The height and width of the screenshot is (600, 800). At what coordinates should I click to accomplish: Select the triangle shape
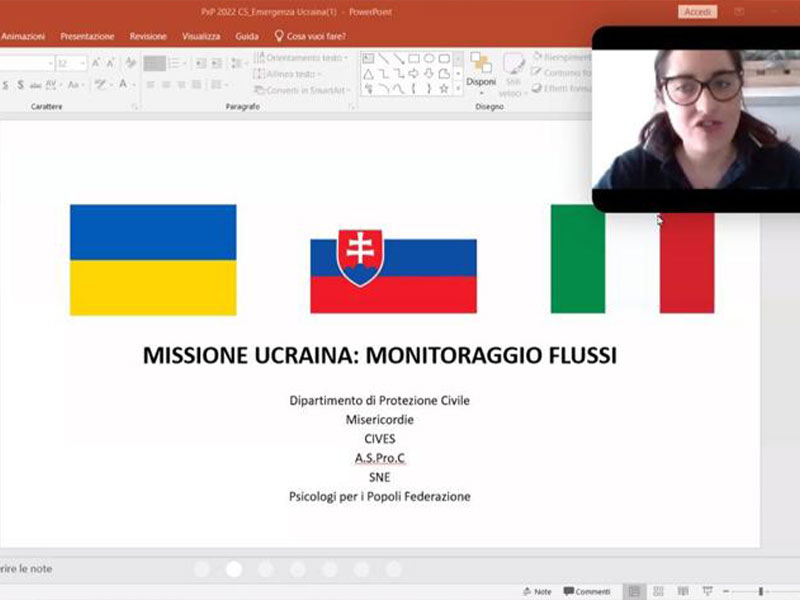[368, 74]
